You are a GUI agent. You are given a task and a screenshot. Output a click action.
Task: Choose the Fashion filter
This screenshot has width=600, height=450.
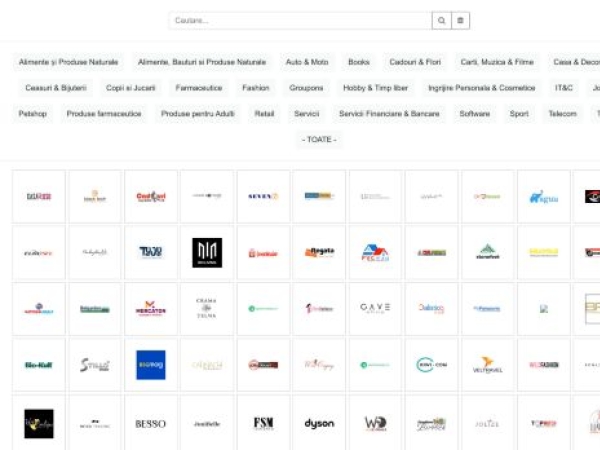tap(256, 88)
